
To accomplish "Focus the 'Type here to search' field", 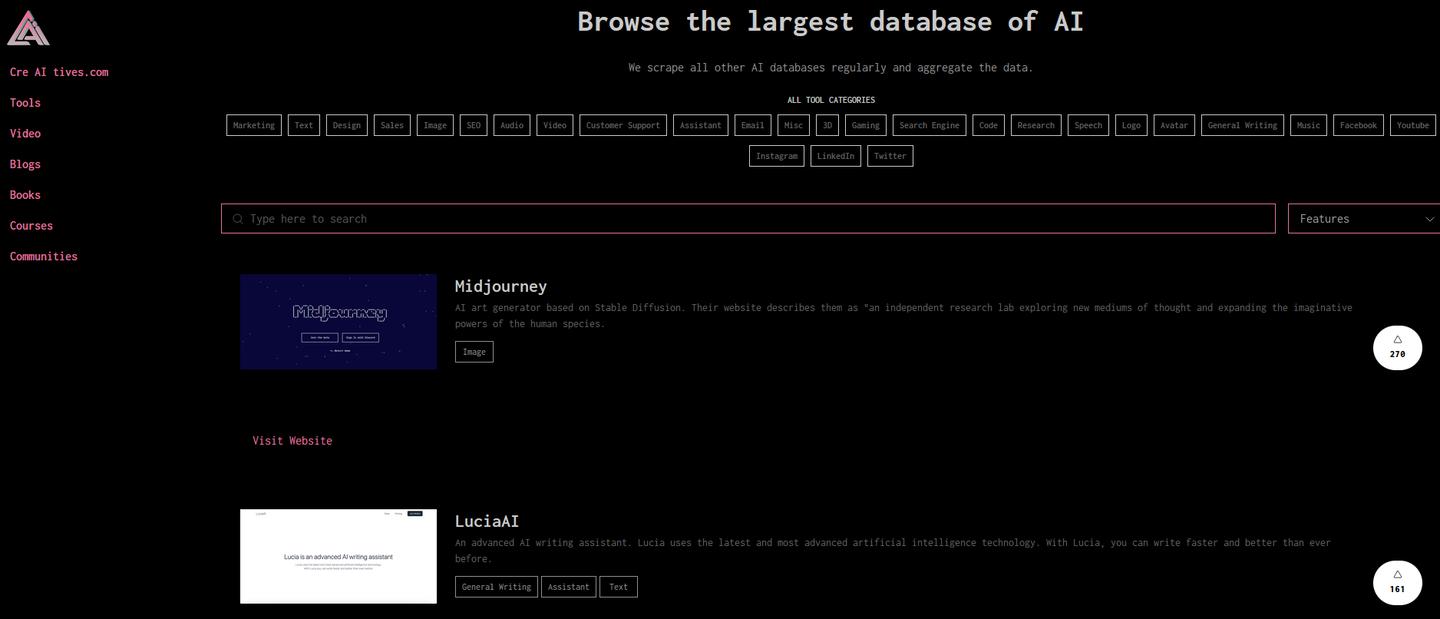I will tap(748, 219).
